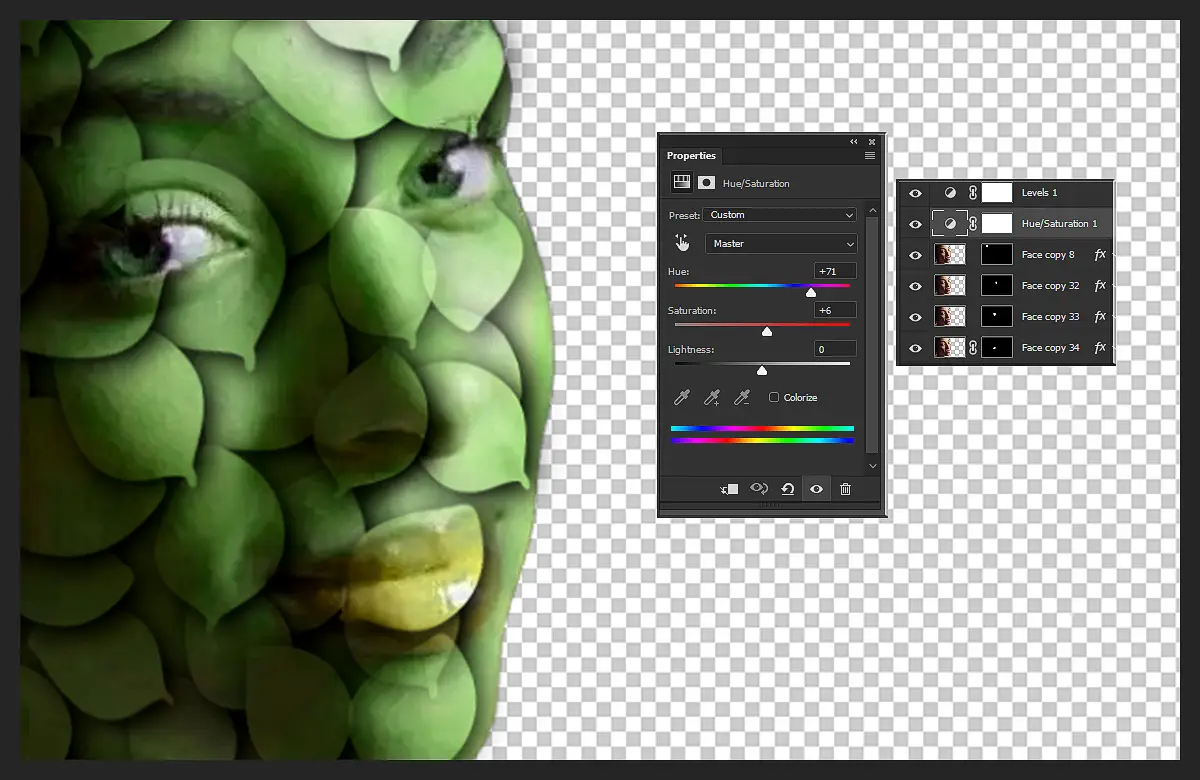Toggle the mask link on Hue/Saturation 1
The width and height of the screenshot is (1200, 780).
[x=973, y=224]
